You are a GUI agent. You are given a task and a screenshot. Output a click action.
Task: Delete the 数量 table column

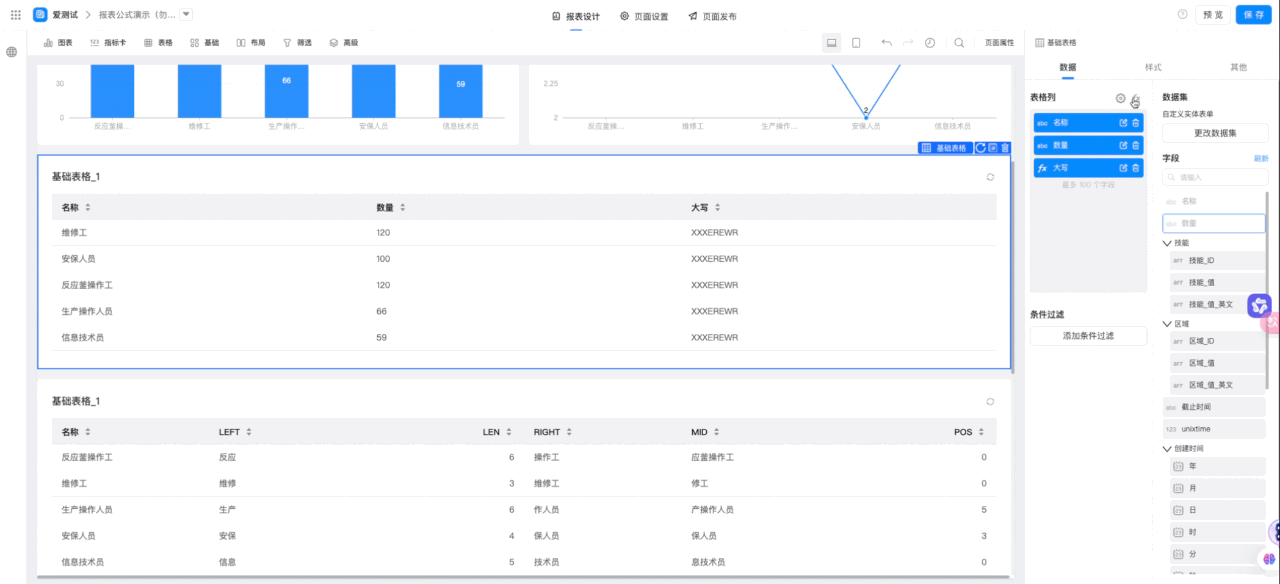click(1136, 145)
